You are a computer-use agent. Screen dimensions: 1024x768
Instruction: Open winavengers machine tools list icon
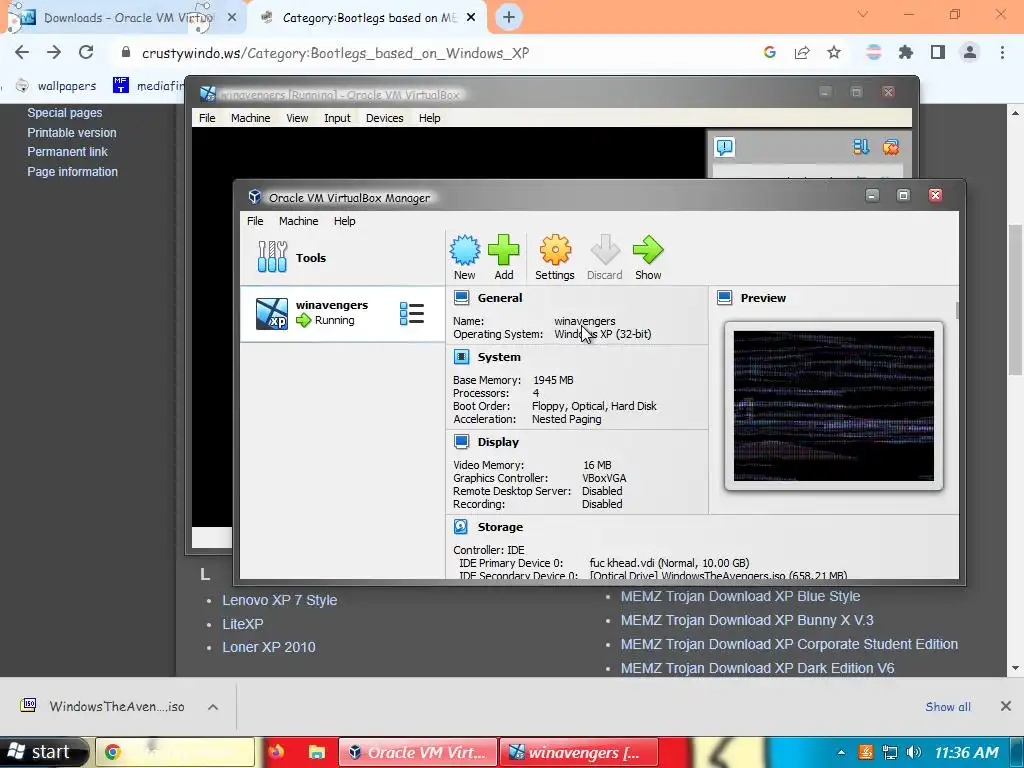coord(411,313)
